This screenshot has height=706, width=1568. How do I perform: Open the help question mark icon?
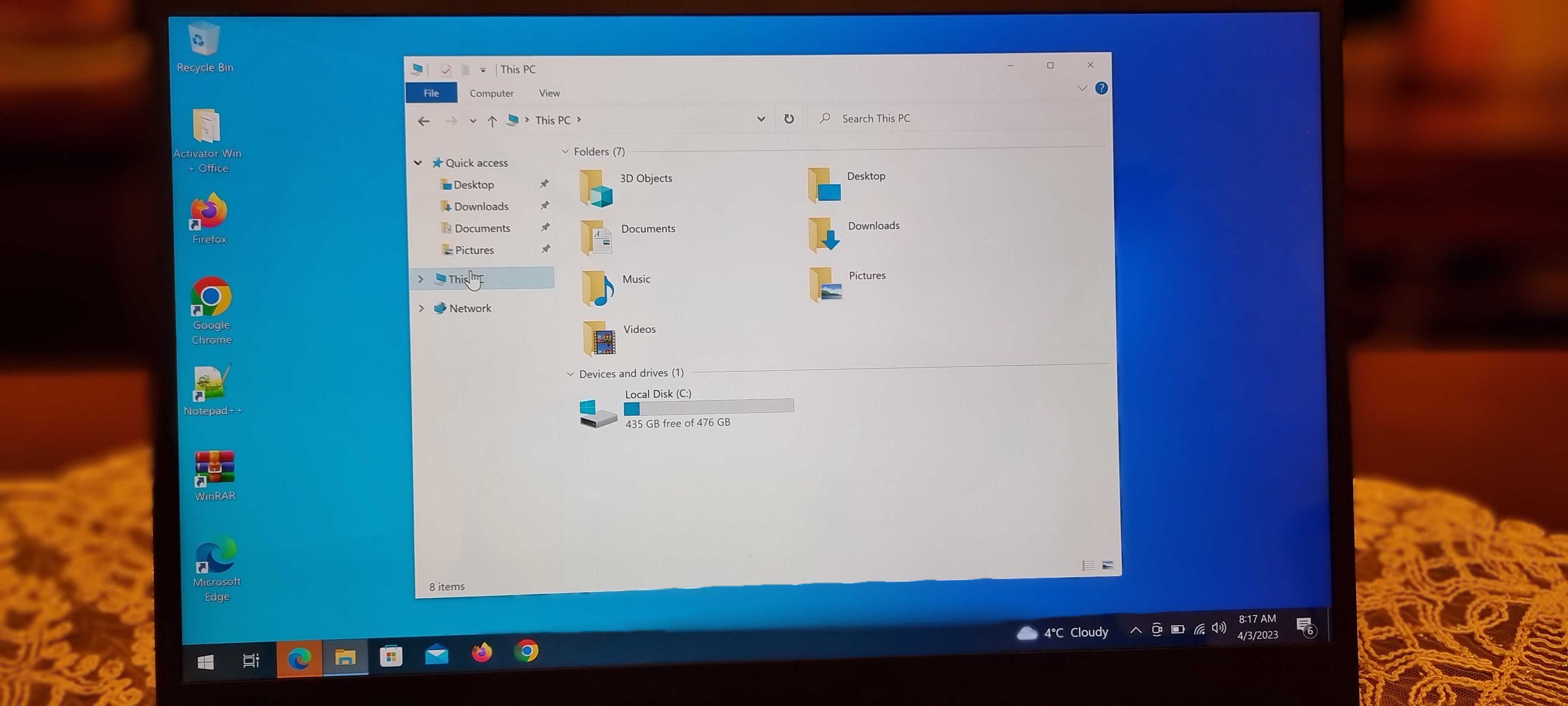(1101, 88)
